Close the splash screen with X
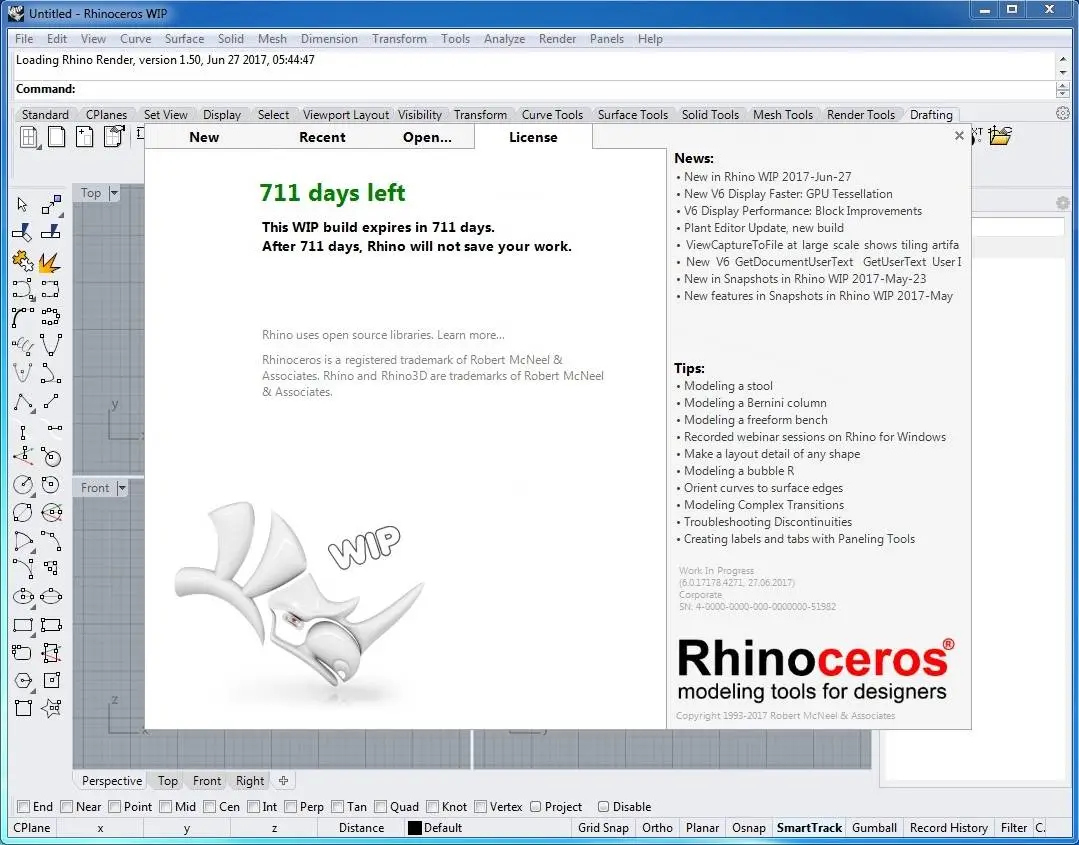This screenshot has width=1079, height=845. pyautogui.click(x=959, y=136)
